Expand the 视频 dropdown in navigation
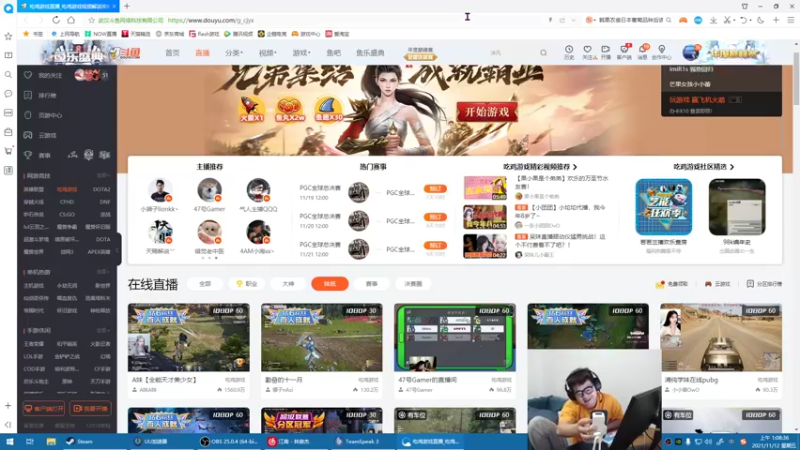Screen dimensions: 800x450 point(268,53)
